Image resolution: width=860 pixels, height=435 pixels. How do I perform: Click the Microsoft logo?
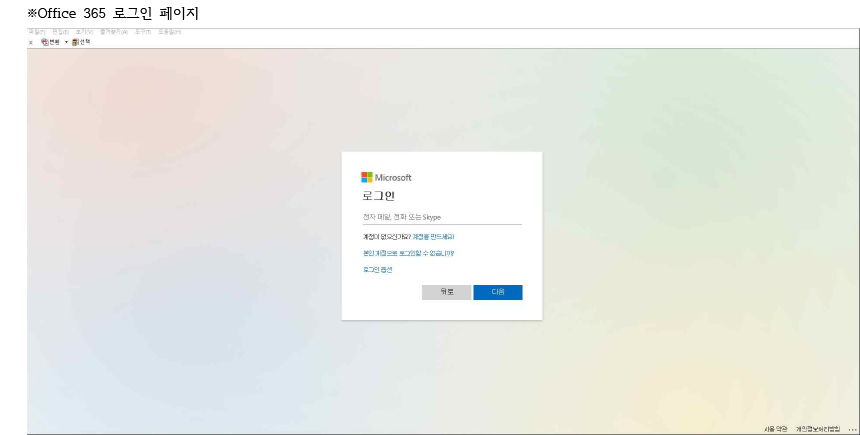coord(386,177)
